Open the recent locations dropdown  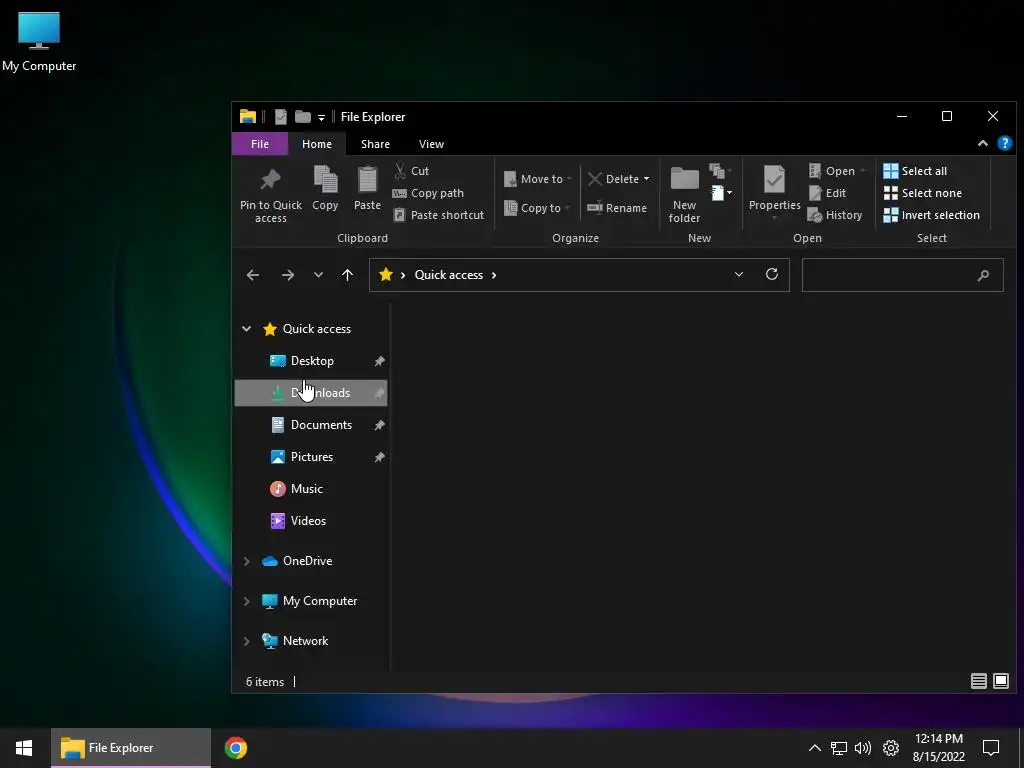(318, 275)
